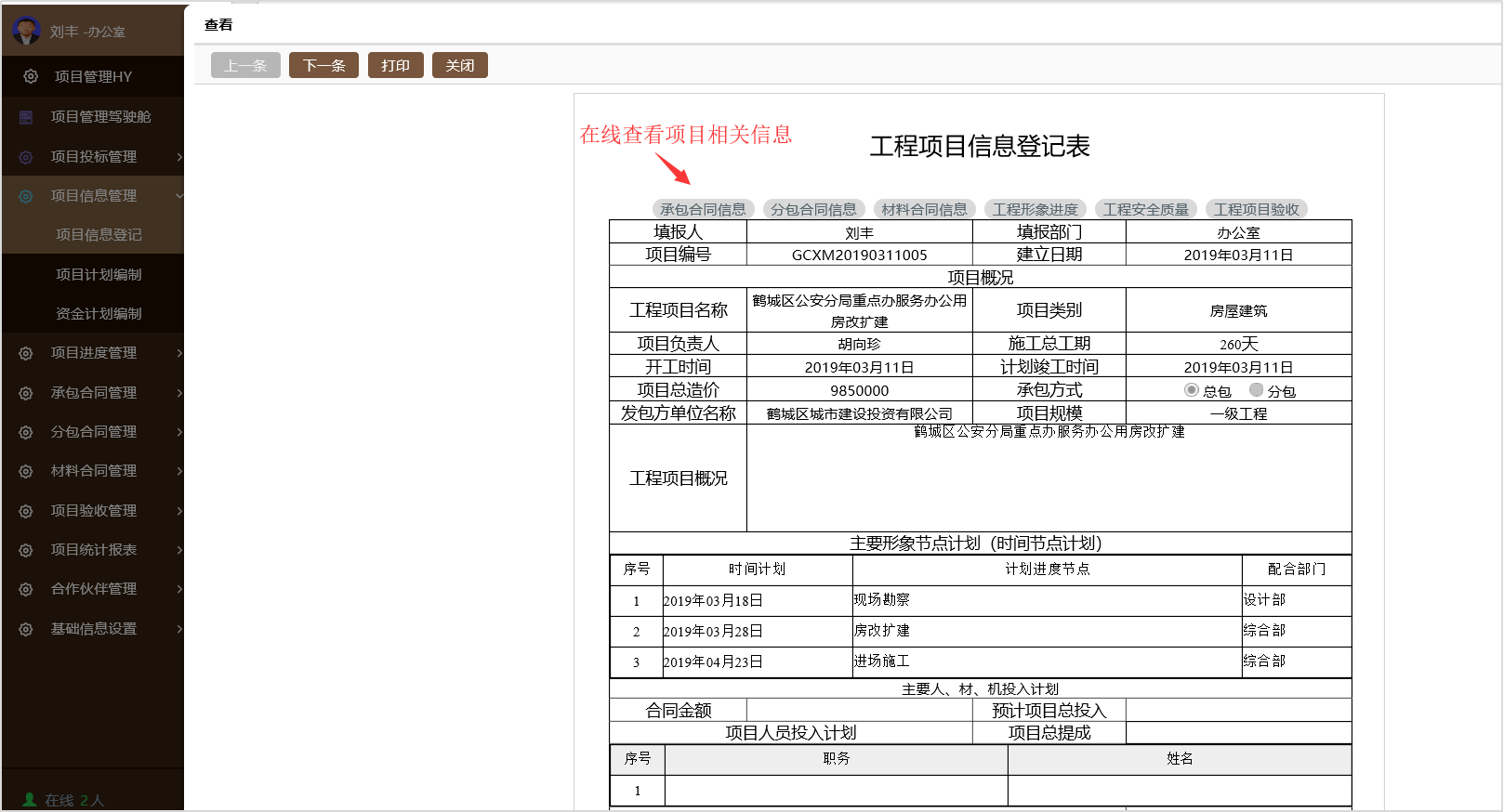Expand the 分包合同管理 menu arrow
This screenshot has height=812, width=1504.
tap(178, 432)
